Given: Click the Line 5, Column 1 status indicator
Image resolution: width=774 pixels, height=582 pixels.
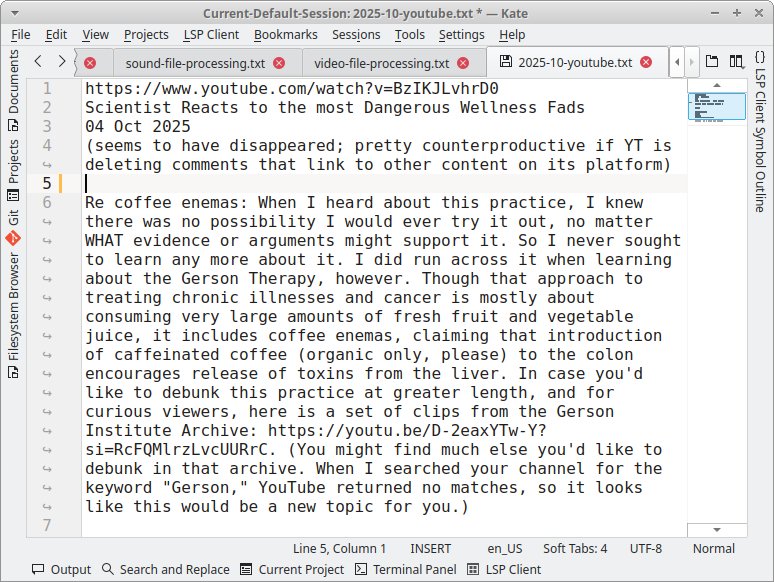Looking at the screenshot, I should (x=339, y=548).
